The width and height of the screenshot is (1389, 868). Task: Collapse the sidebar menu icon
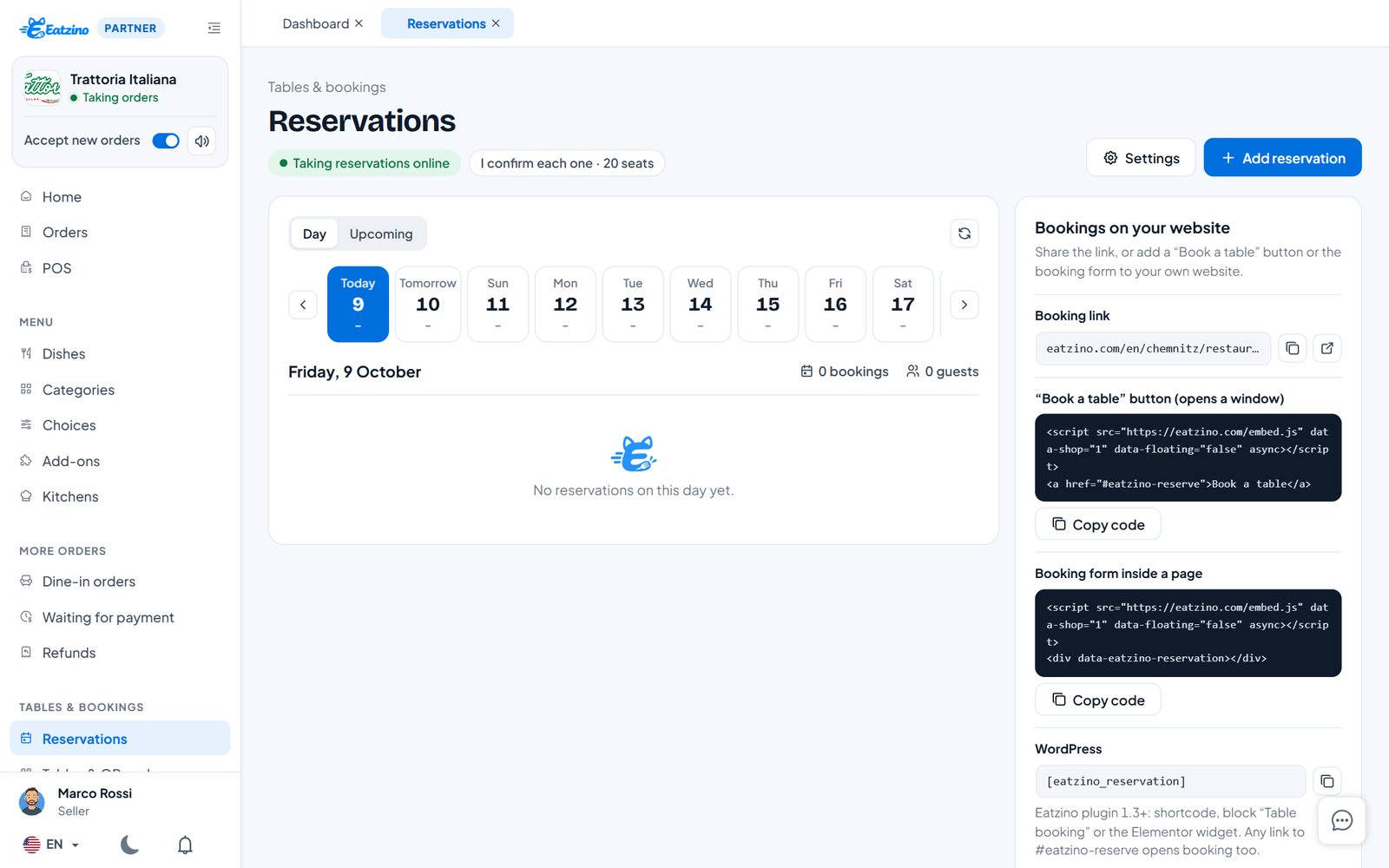[x=214, y=28]
